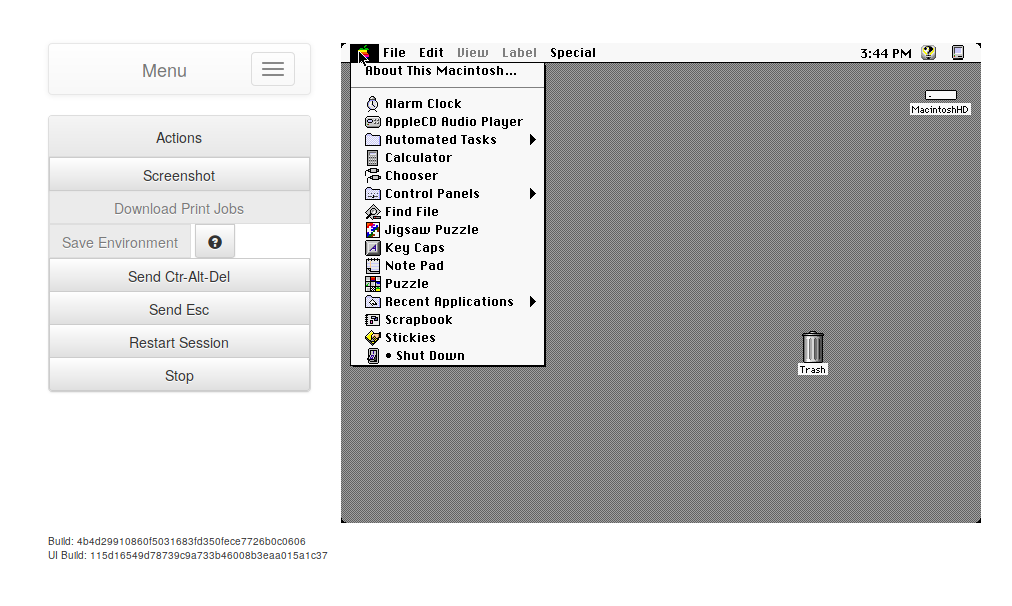The height and width of the screenshot is (606, 1012).
Task: Choose the Find File menu entry text
Action: click(x=412, y=212)
